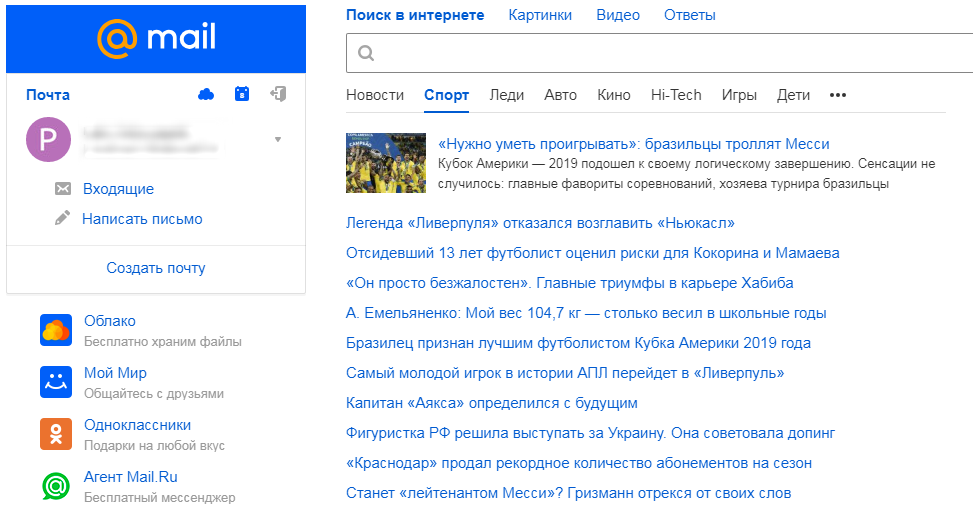Launch the Агент Mail.Ru green icon

pos(56,486)
